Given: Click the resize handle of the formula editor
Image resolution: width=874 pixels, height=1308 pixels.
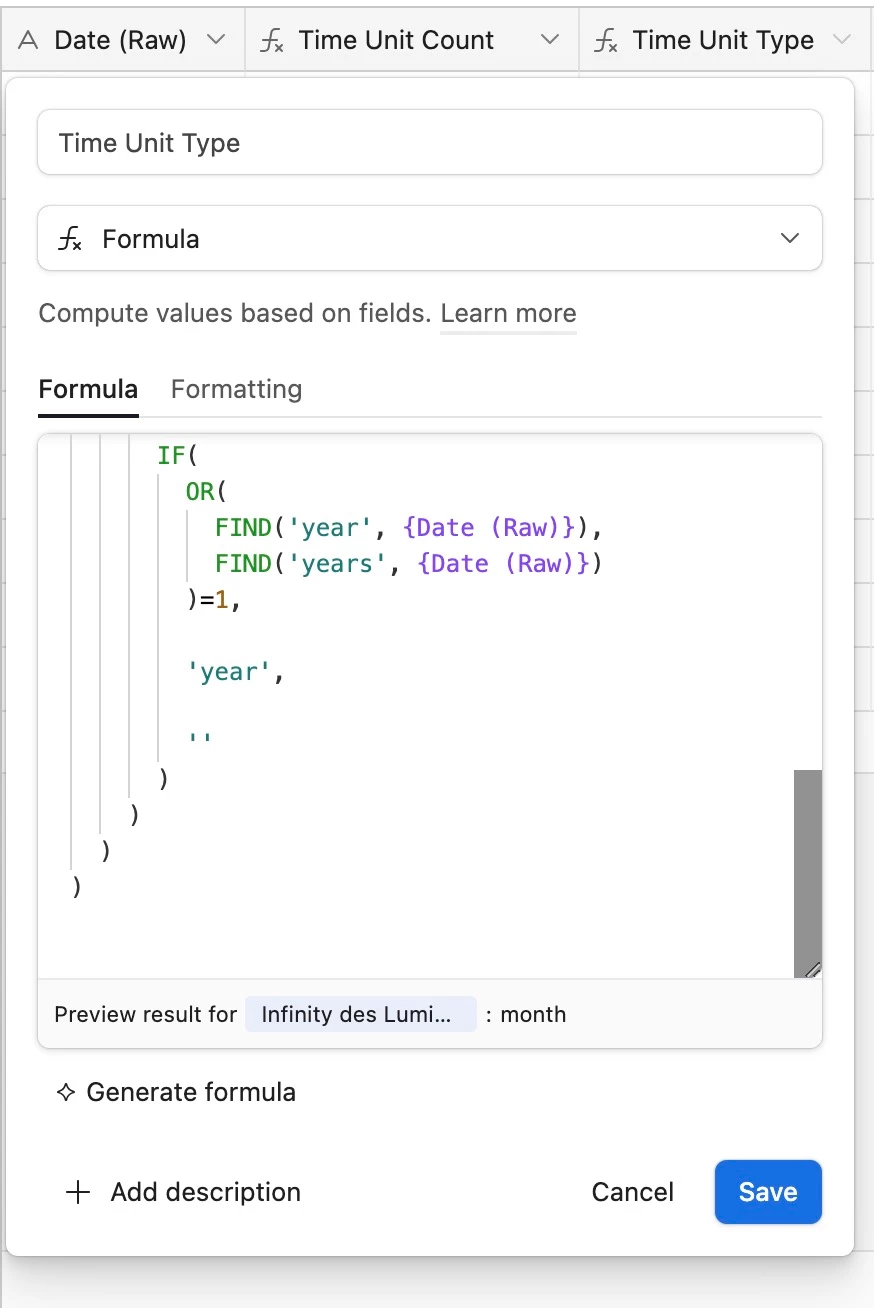Looking at the screenshot, I should coord(813,969).
